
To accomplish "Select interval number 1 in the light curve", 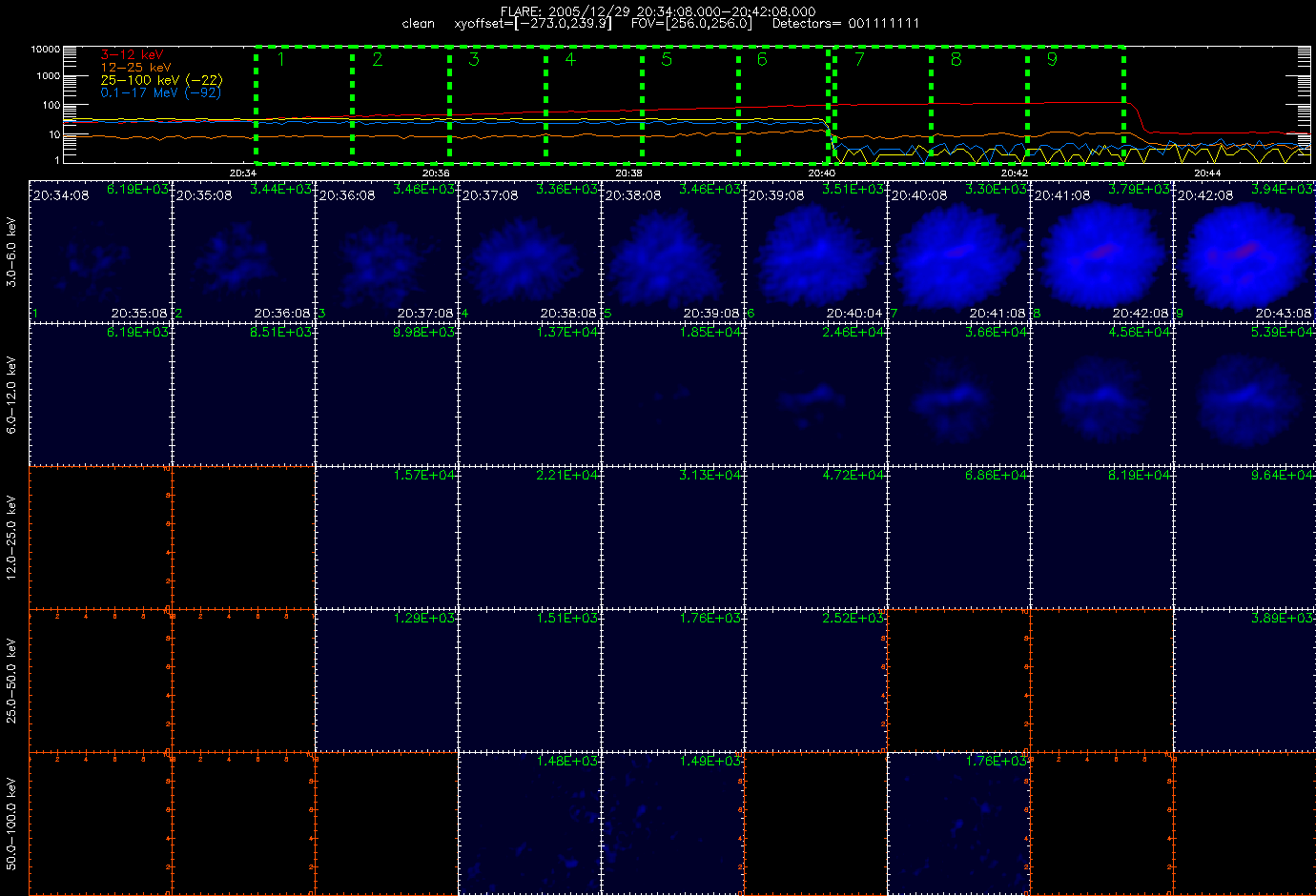I will coord(280,59).
